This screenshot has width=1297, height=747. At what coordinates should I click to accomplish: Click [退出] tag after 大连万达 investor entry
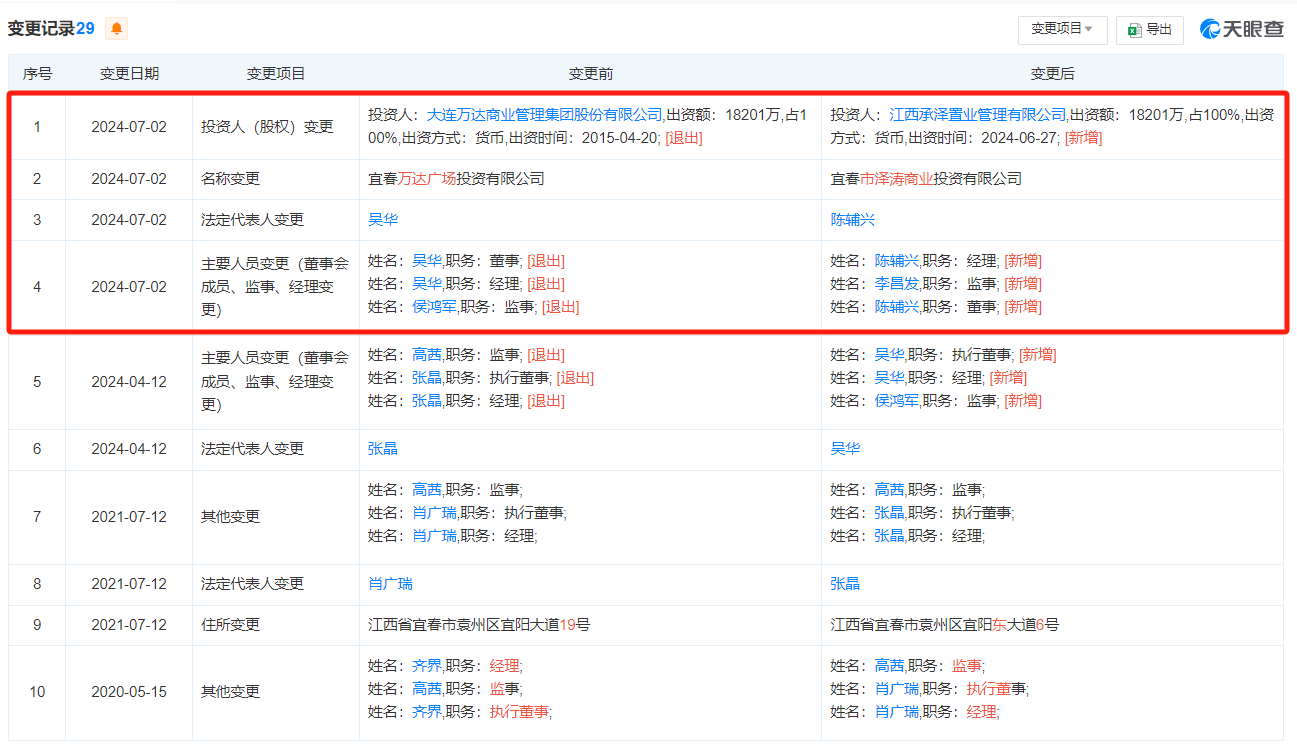pos(684,138)
